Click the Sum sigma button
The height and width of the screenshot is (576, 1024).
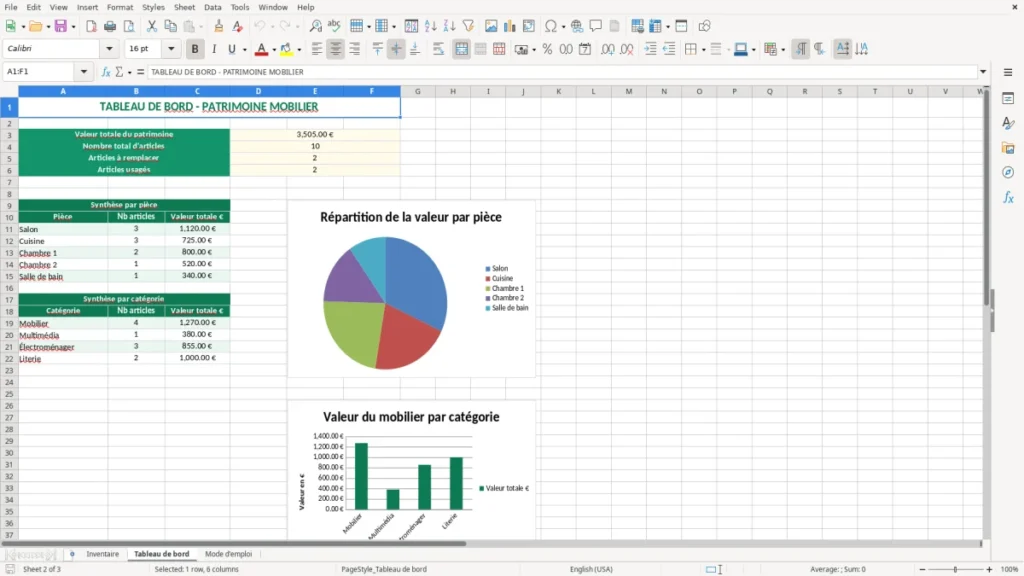[119, 72]
